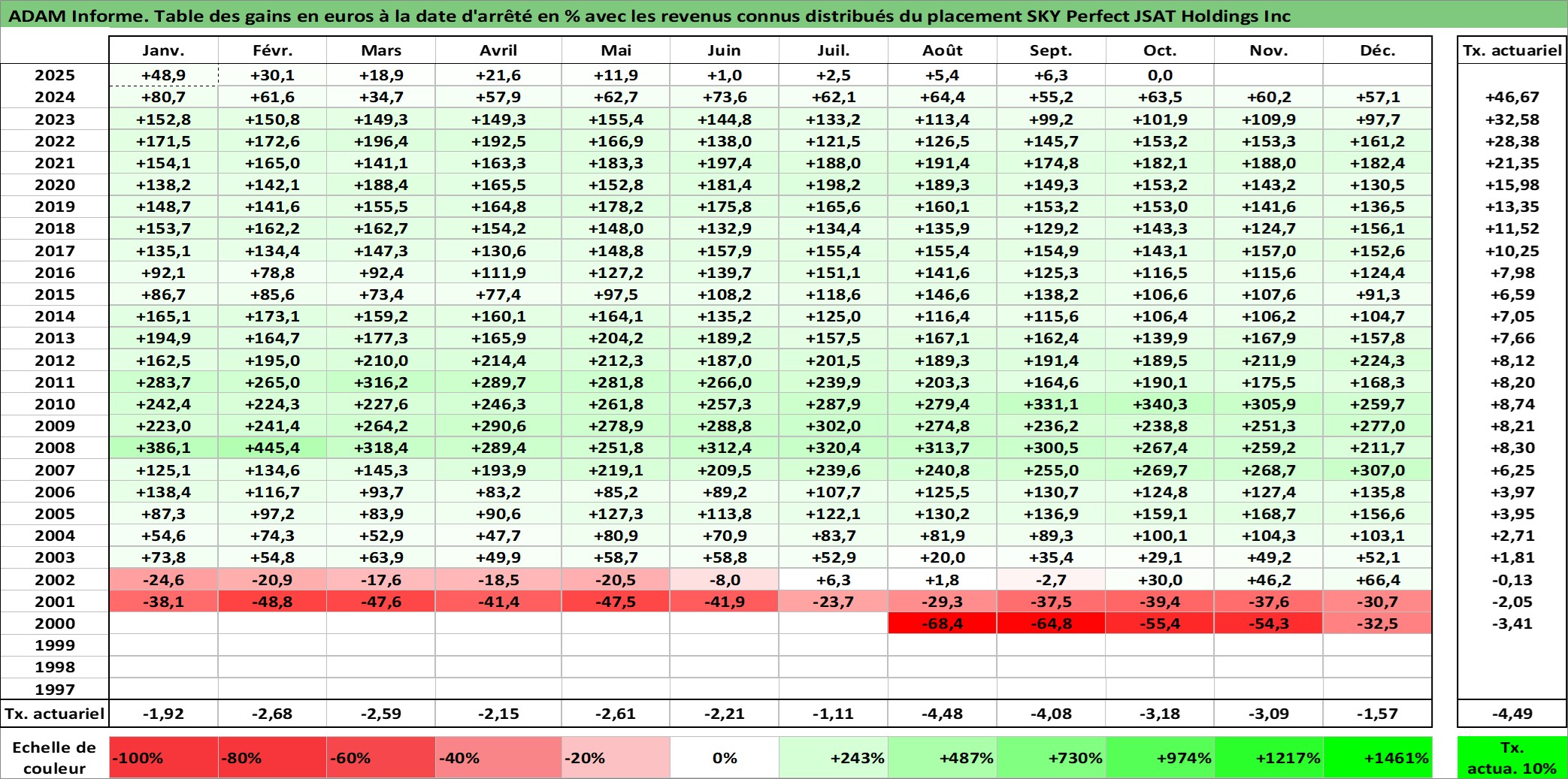Select the 2008 row label

pos(55,448)
